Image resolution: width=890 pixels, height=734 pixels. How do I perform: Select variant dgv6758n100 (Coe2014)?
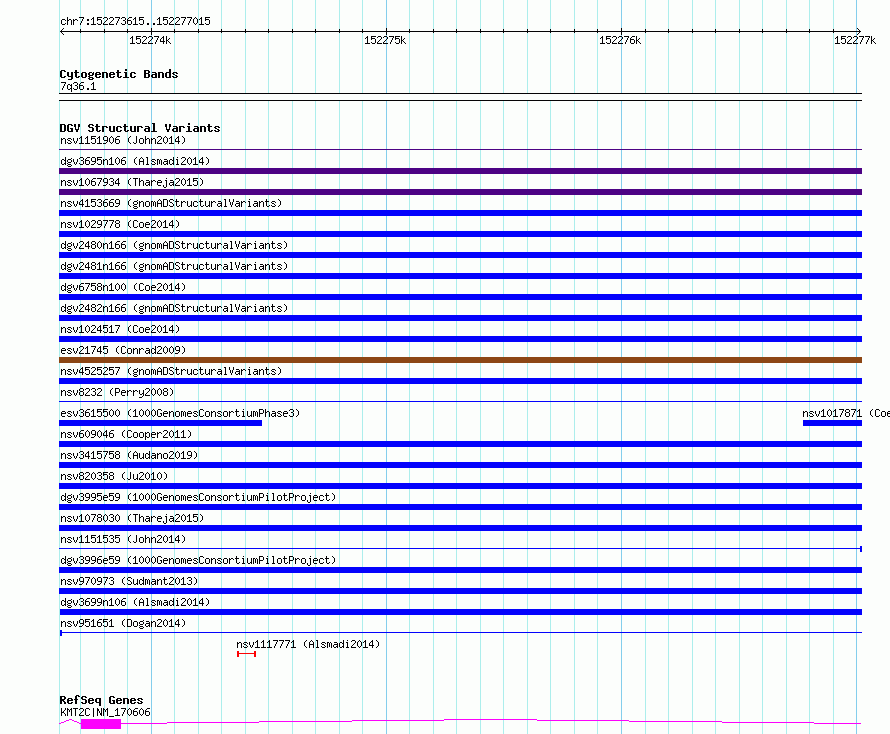[x=123, y=287]
